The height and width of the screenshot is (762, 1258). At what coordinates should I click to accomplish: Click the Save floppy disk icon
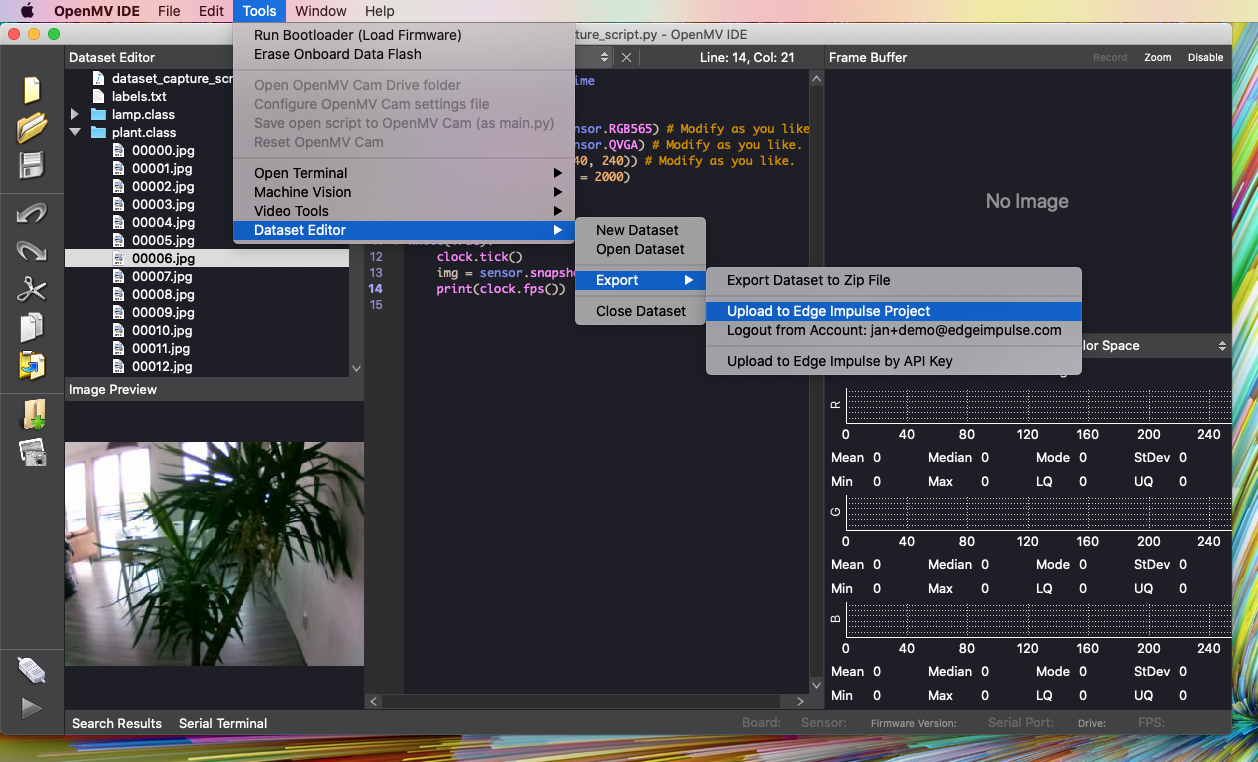pyautogui.click(x=32, y=165)
